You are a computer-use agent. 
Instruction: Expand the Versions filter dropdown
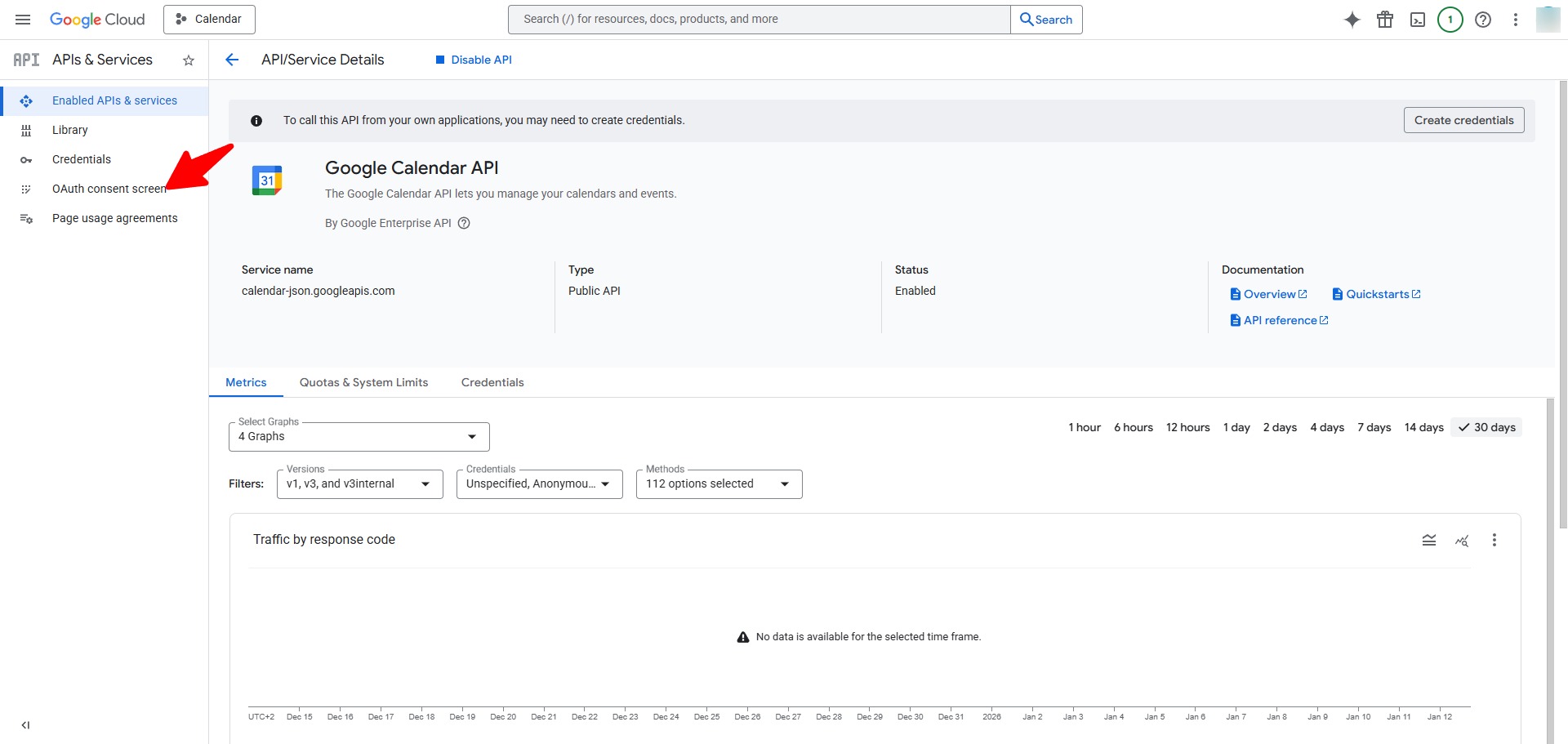[360, 484]
